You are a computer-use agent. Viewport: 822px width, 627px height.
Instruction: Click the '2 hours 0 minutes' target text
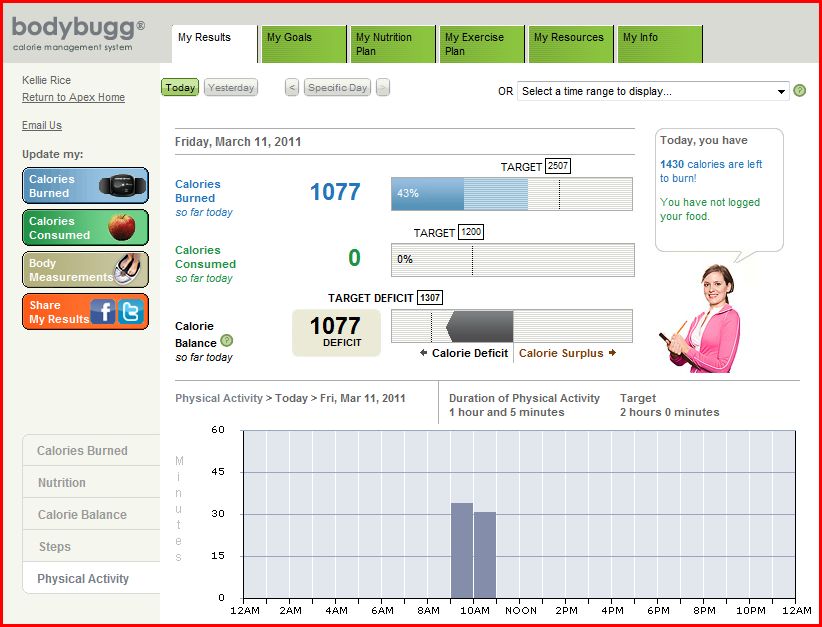pos(669,412)
